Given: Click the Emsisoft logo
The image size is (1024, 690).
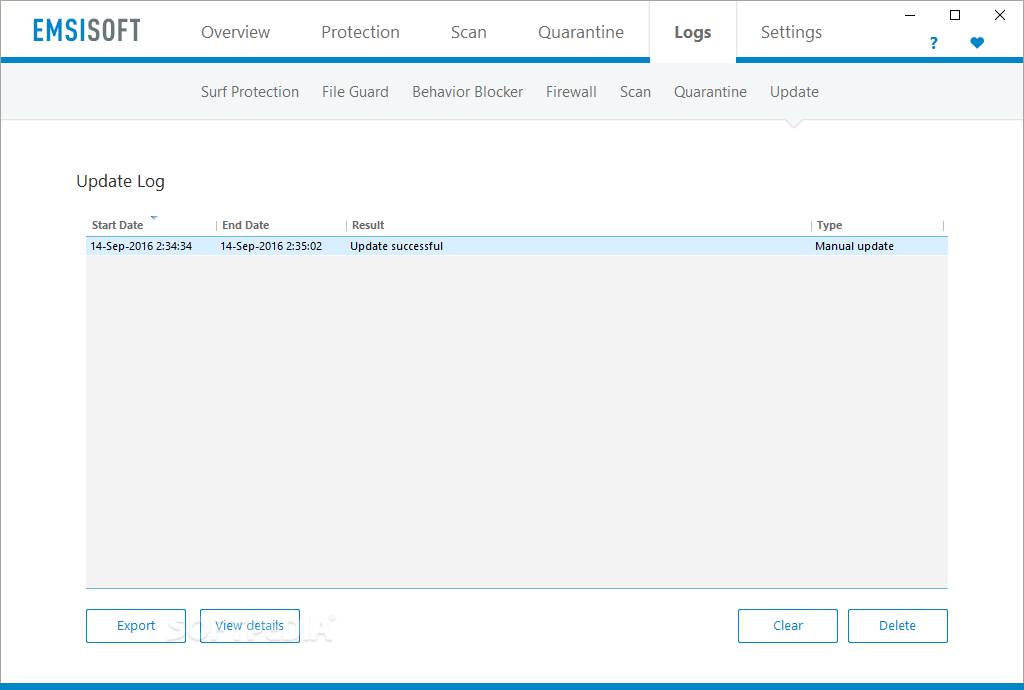Looking at the screenshot, I should click(x=87, y=31).
